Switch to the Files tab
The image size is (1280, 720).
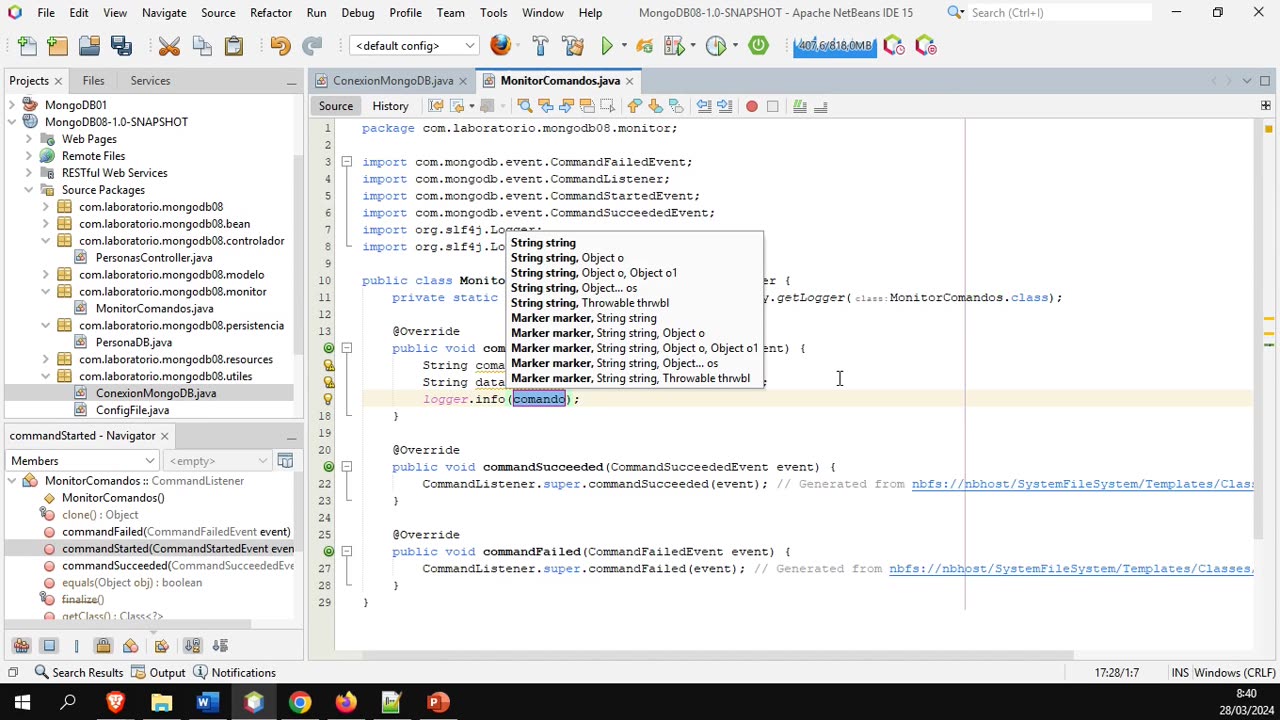[93, 81]
